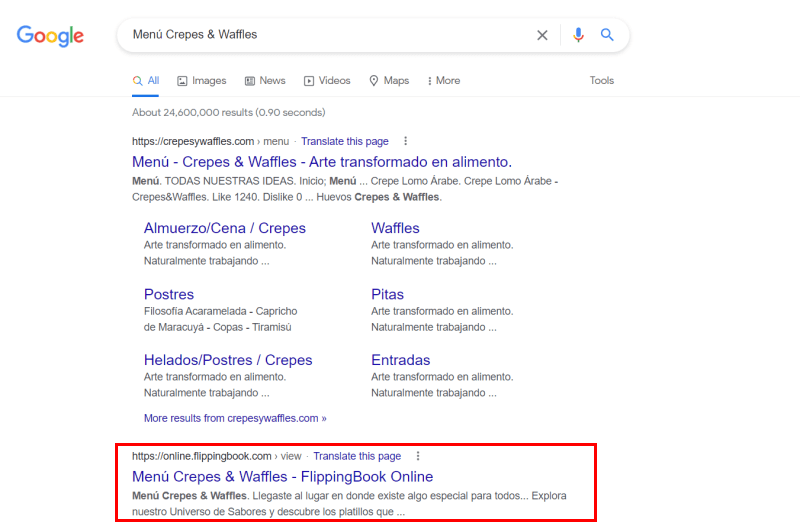This screenshot has width=800, height=523.
Task: Click the Llegaste al lugar snippet text
Action: pos(349,504)
